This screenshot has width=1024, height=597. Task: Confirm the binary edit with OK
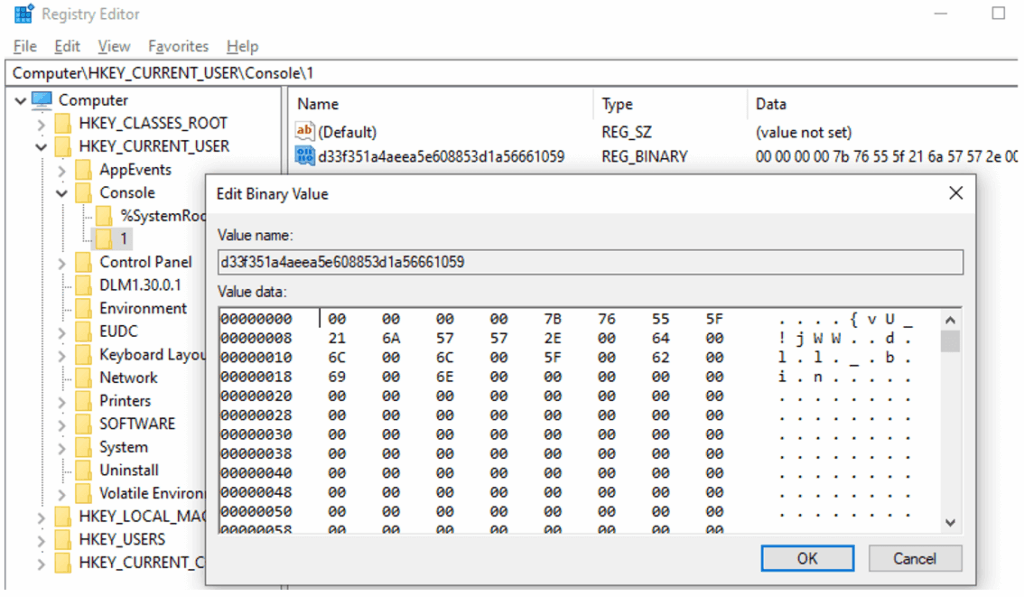pos(807,558)
